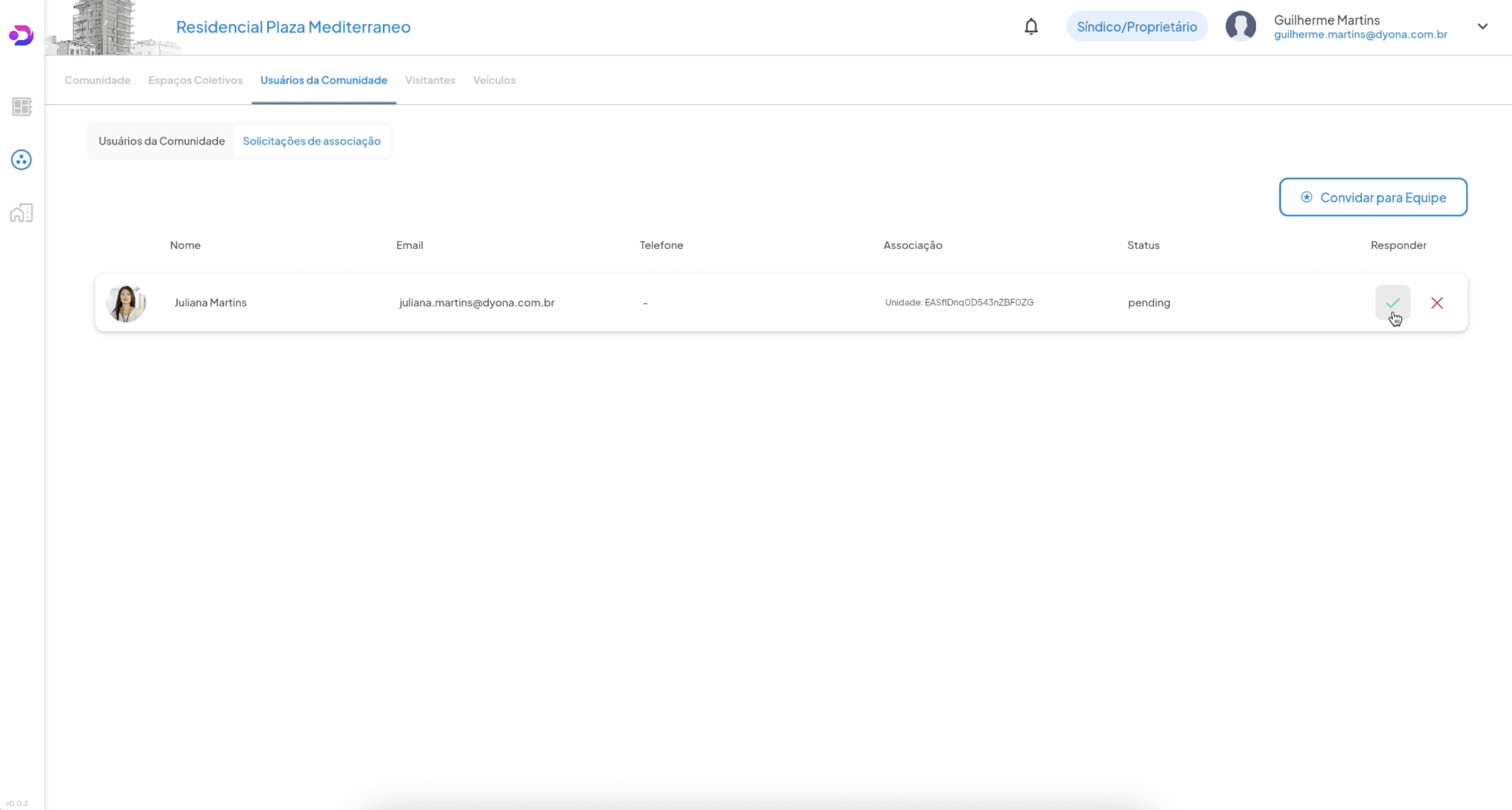Open the notifications bell
1512x810 pixels.
point(1030,27)
